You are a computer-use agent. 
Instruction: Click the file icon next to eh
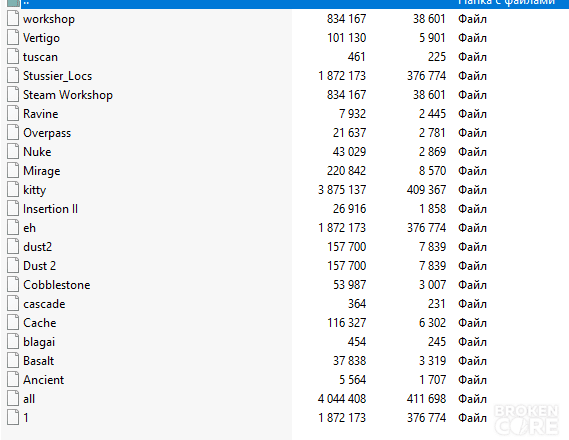coord(13,228)
